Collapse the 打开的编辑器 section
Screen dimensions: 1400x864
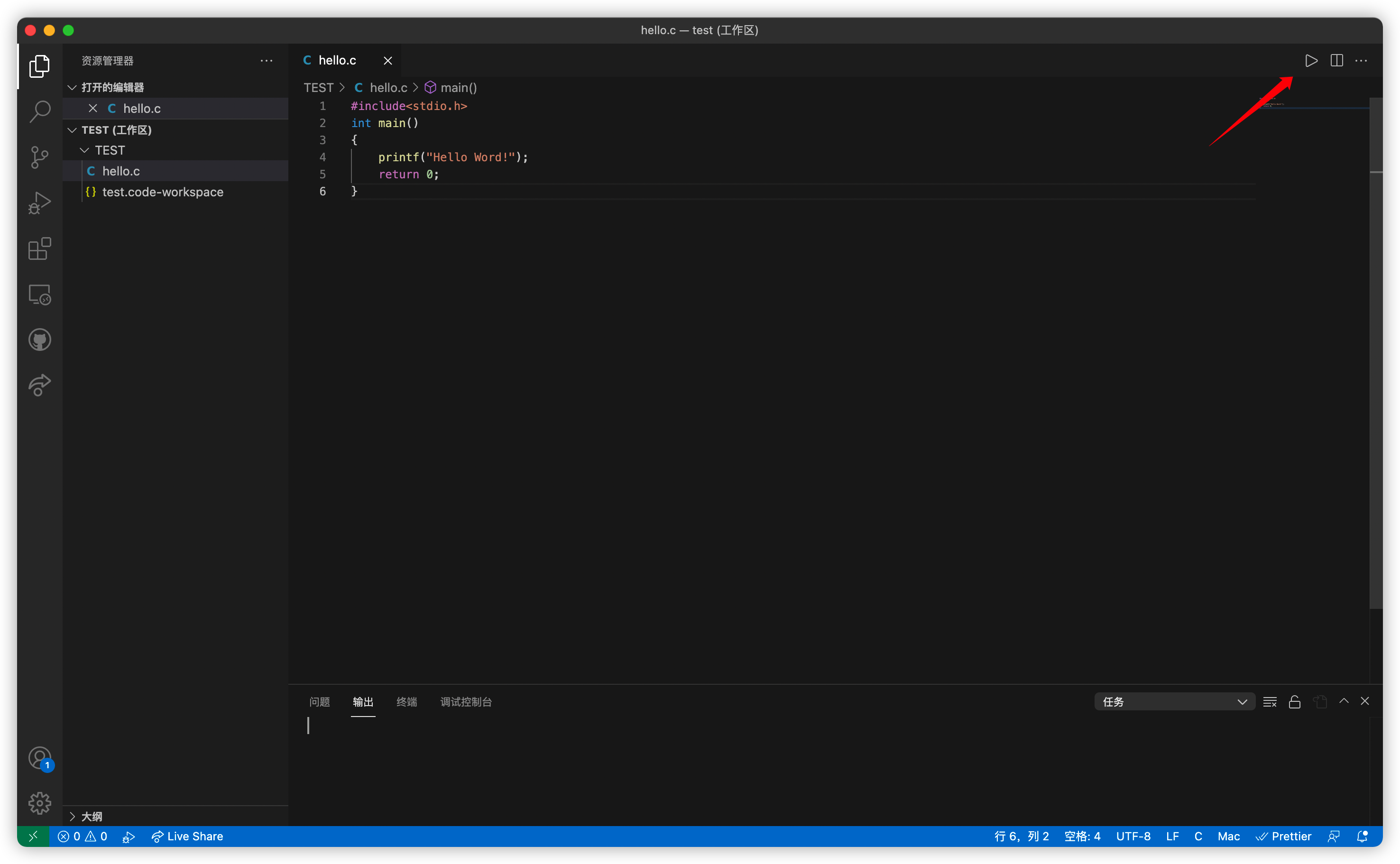175,87
